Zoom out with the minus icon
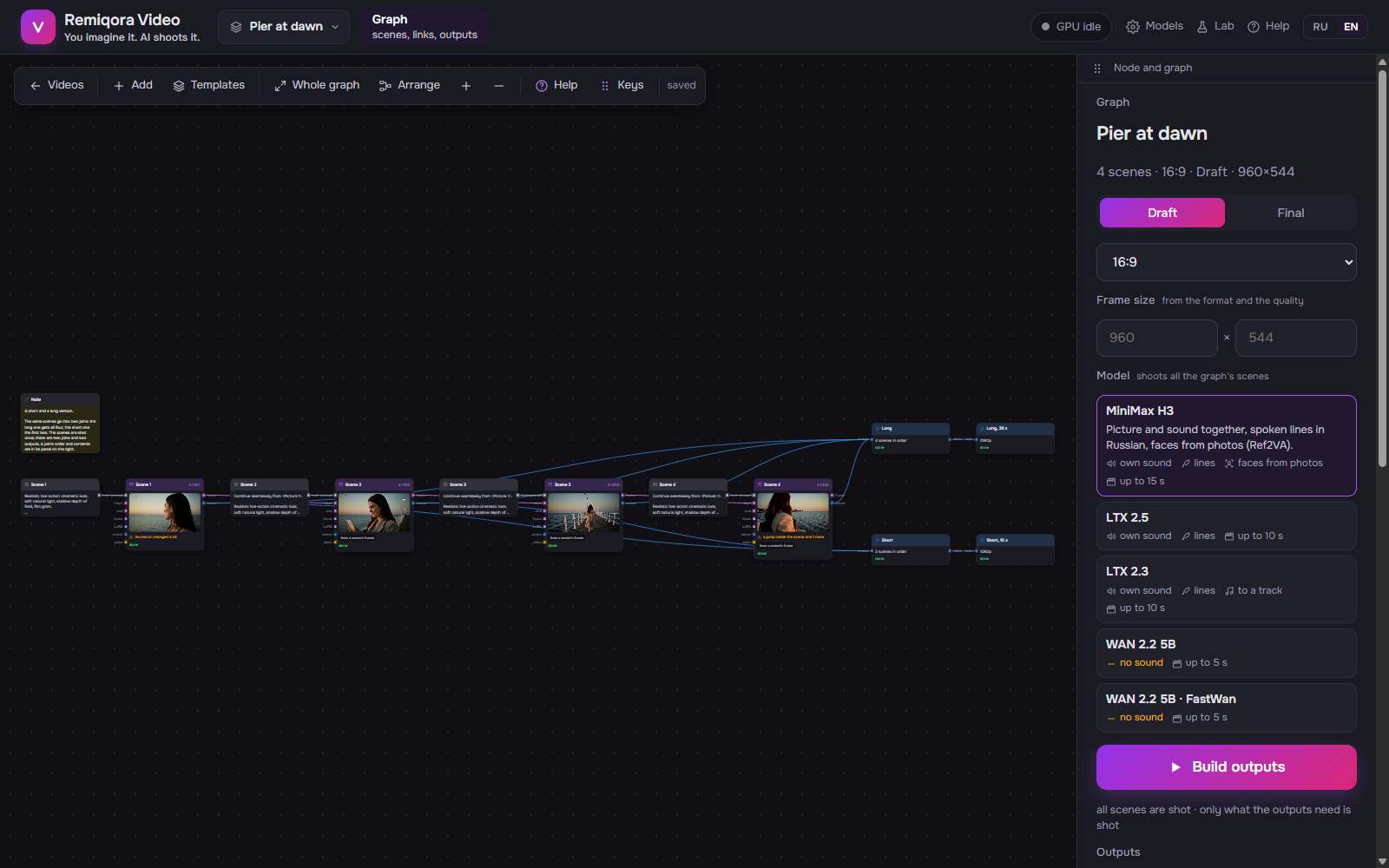Screen dimensions: 1389x868 point(499,86)
